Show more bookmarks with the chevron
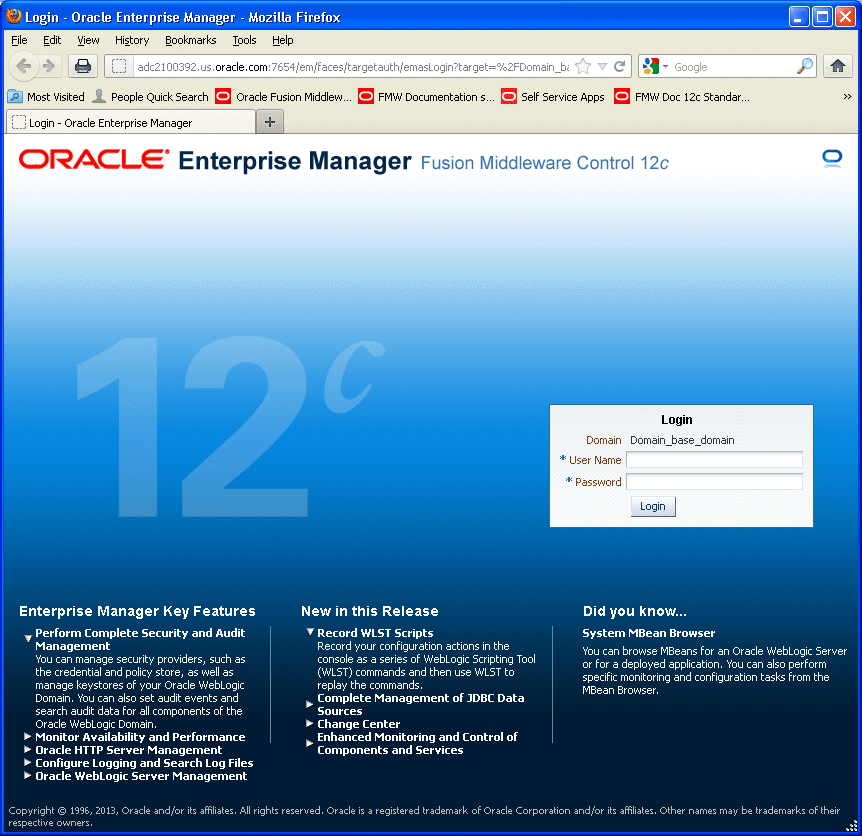862x836 pixels. pos(847,97)
